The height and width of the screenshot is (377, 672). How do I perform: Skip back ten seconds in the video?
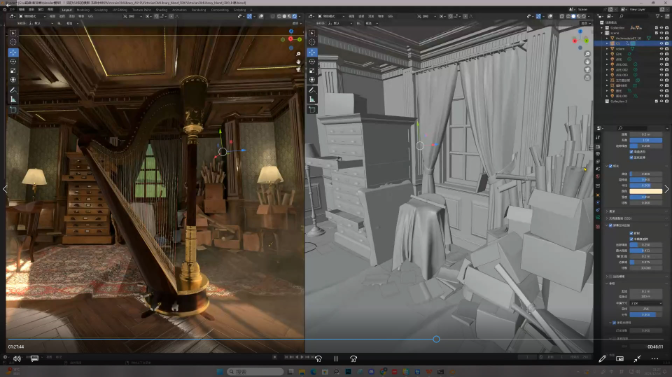point(318,359)
